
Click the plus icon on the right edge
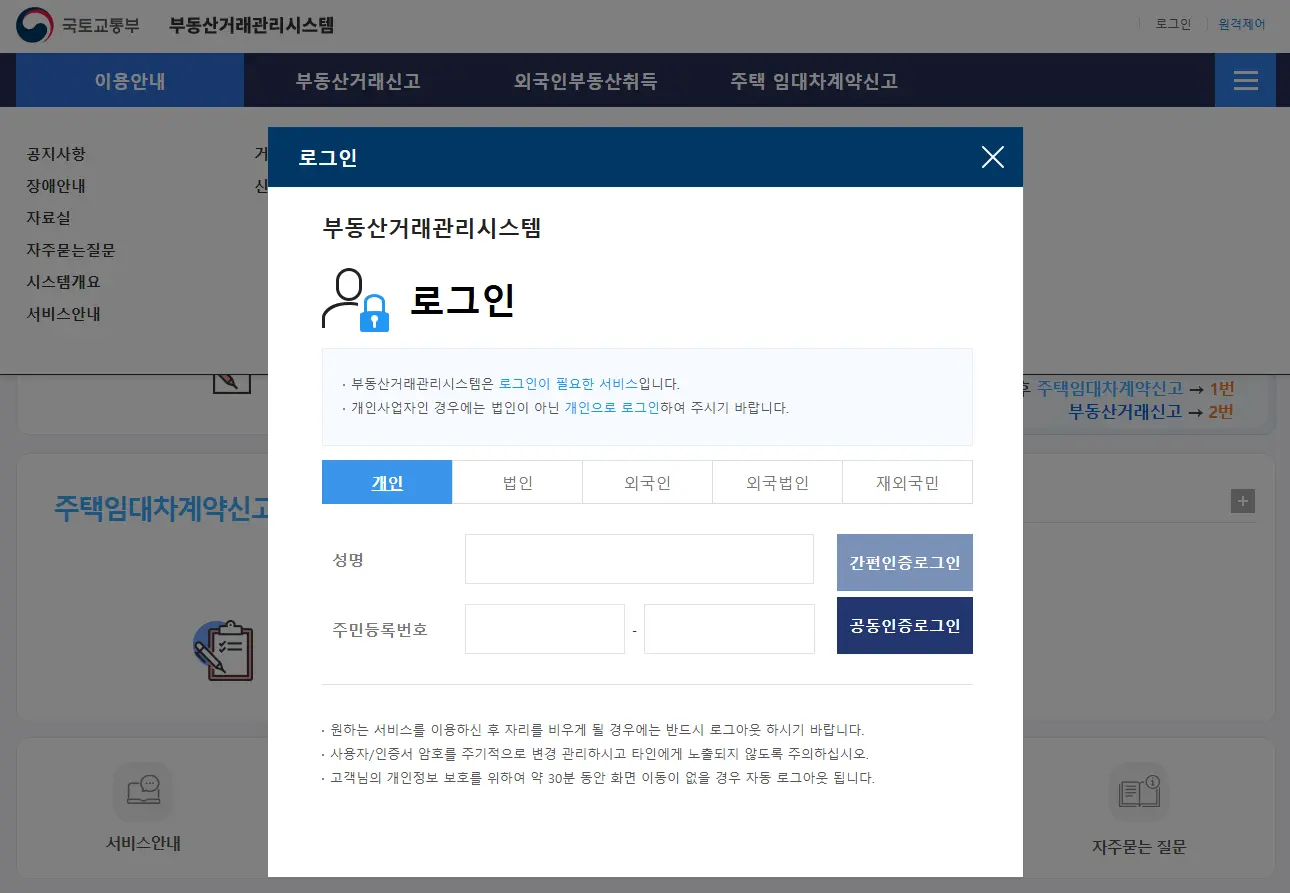click(x=1242, y=501)
